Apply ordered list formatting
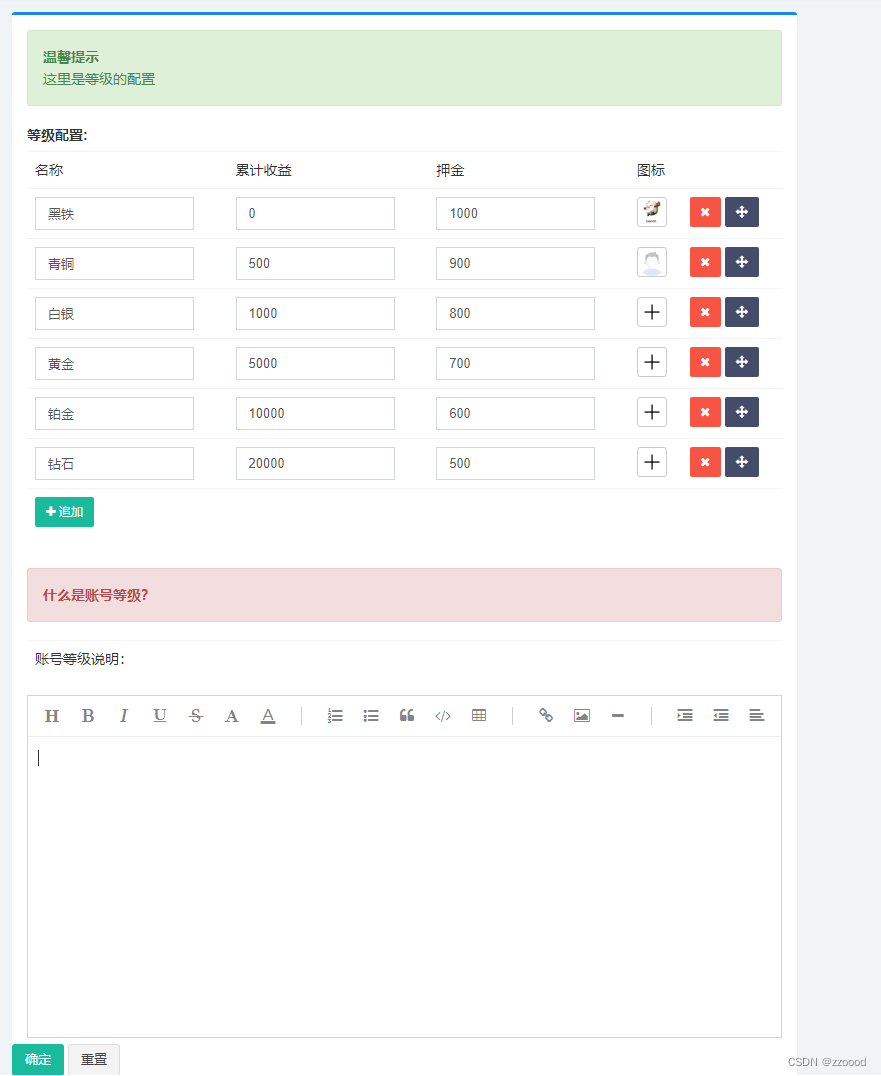 [x=335, y=715]
